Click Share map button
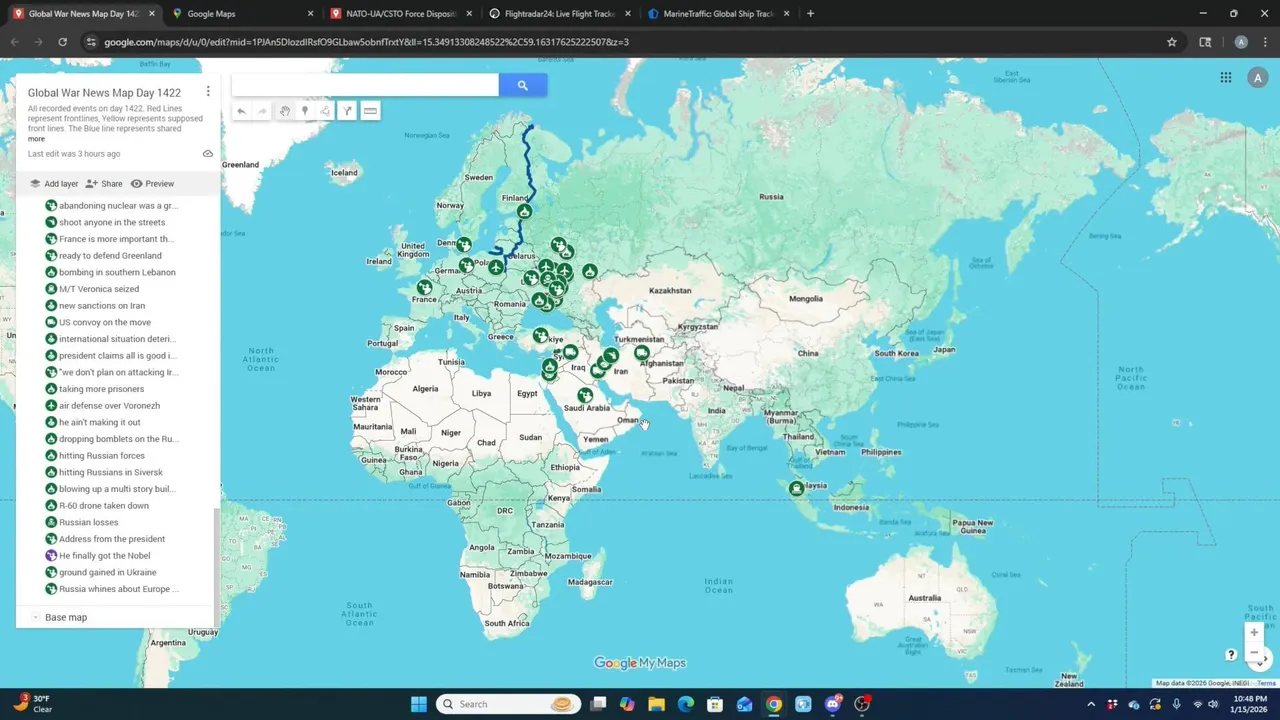The height and width of the screenshot is (720, 1280). point(104,184)
